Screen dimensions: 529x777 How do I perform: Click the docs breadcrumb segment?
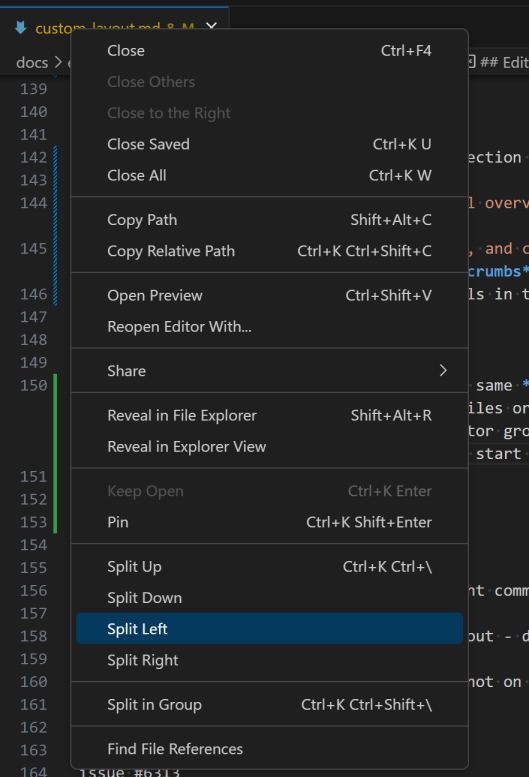point(32,63)
